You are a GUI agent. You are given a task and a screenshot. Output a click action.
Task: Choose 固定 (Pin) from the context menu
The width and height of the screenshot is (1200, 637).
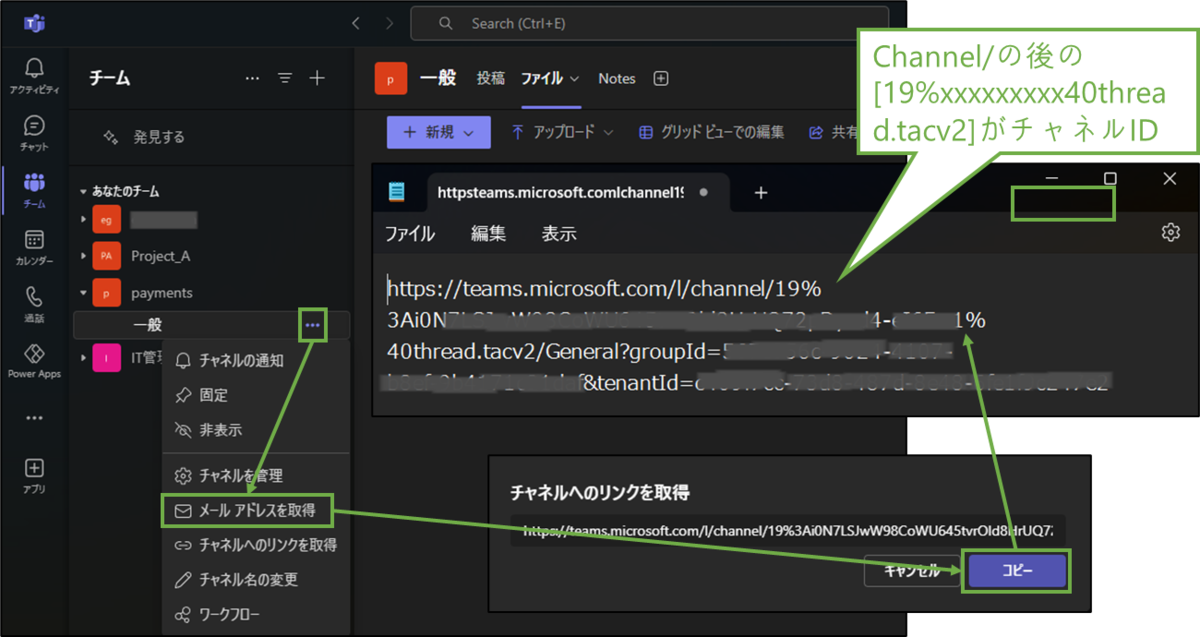(x=255, y=395)
